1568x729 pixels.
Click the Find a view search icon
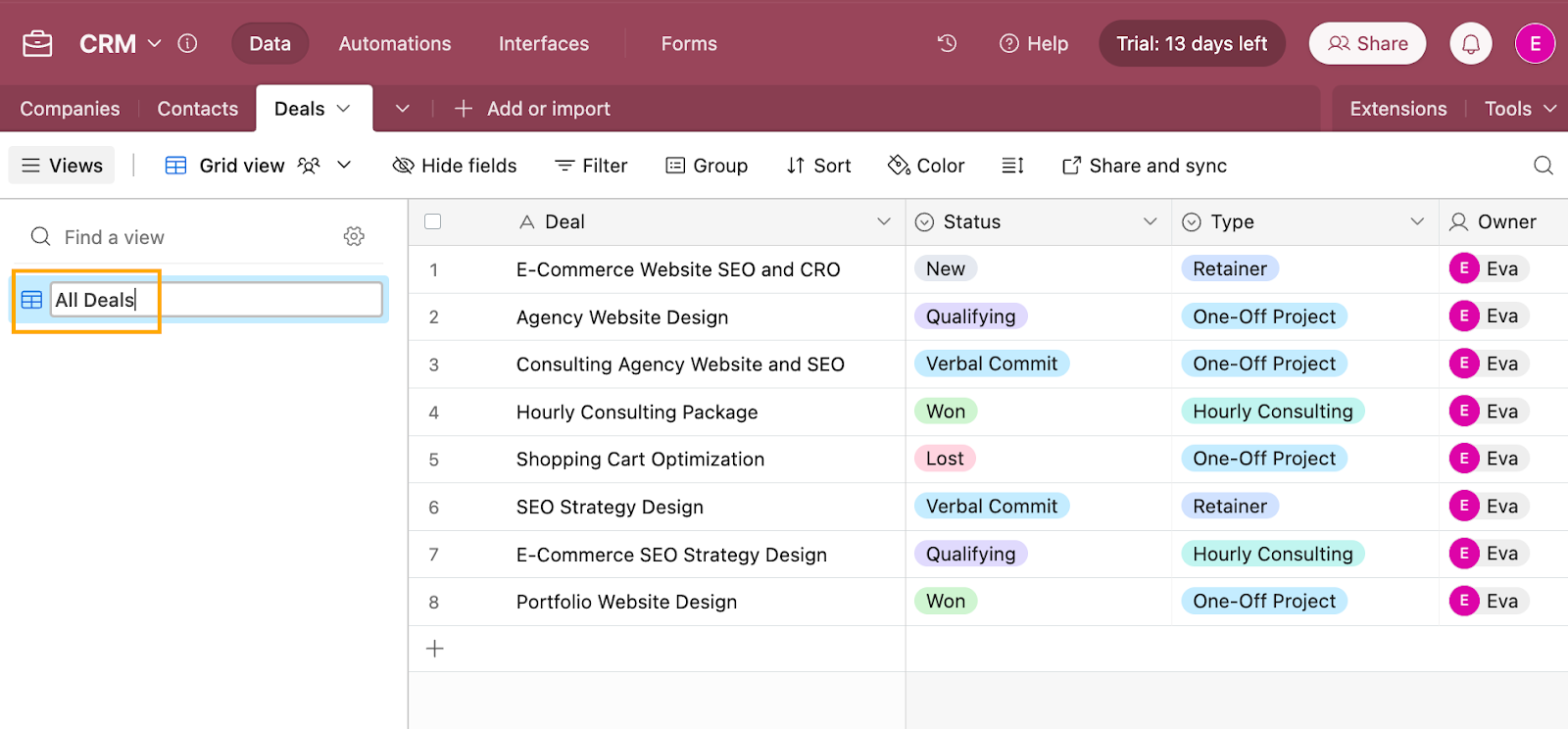click(40, 236)
